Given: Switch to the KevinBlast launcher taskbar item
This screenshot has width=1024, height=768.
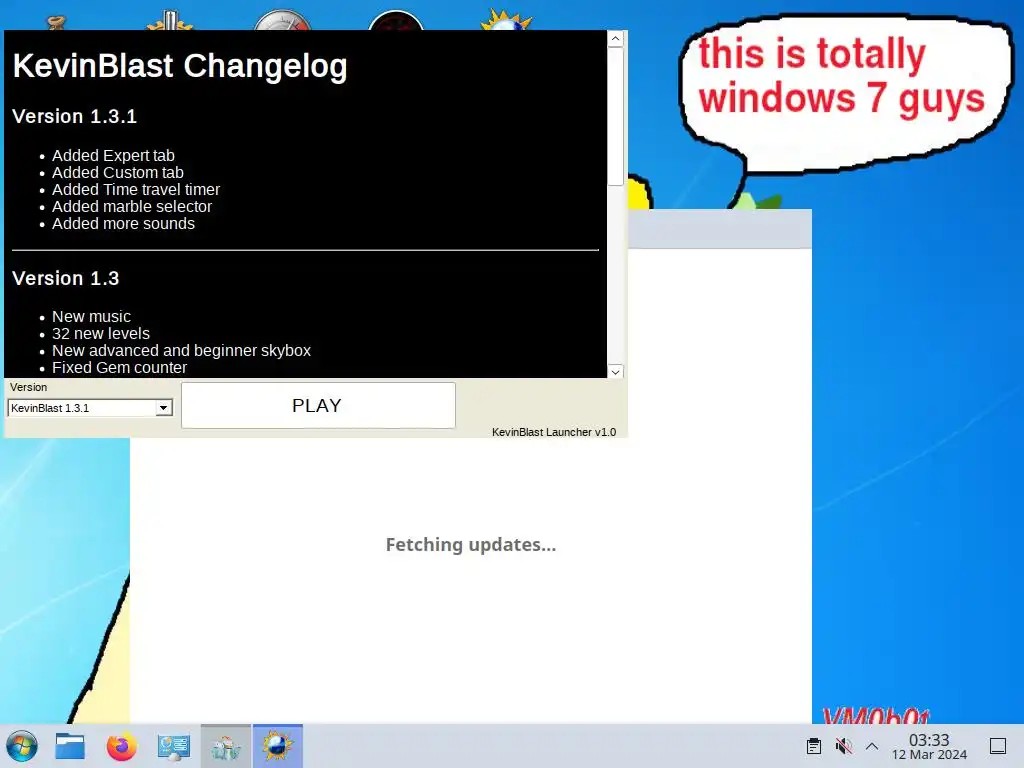Looking at the screenshot, I should click(x=278, y=746).
